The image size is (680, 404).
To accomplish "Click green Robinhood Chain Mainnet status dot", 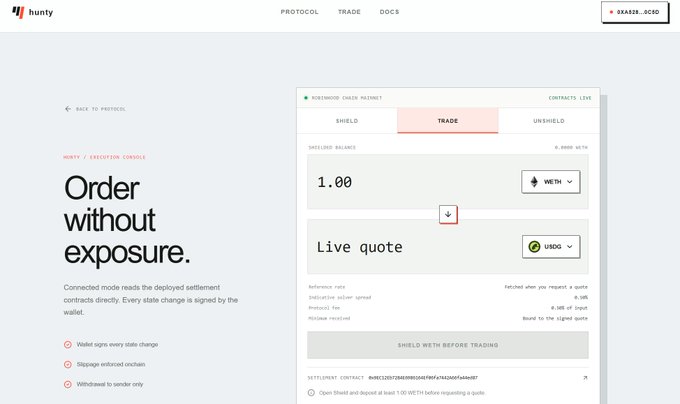I will click(x=306, y=98).
